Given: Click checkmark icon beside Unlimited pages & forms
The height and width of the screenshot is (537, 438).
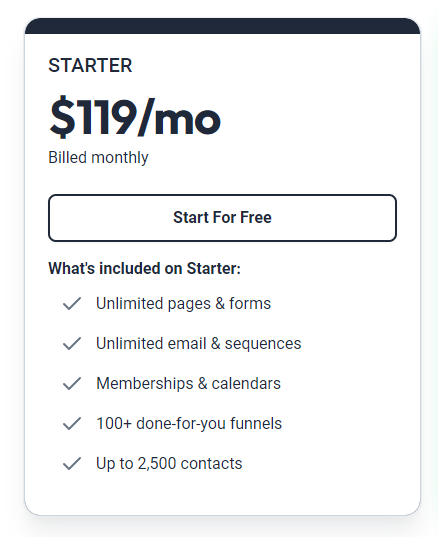Looking at the screenshot, I should pos(72,303).
